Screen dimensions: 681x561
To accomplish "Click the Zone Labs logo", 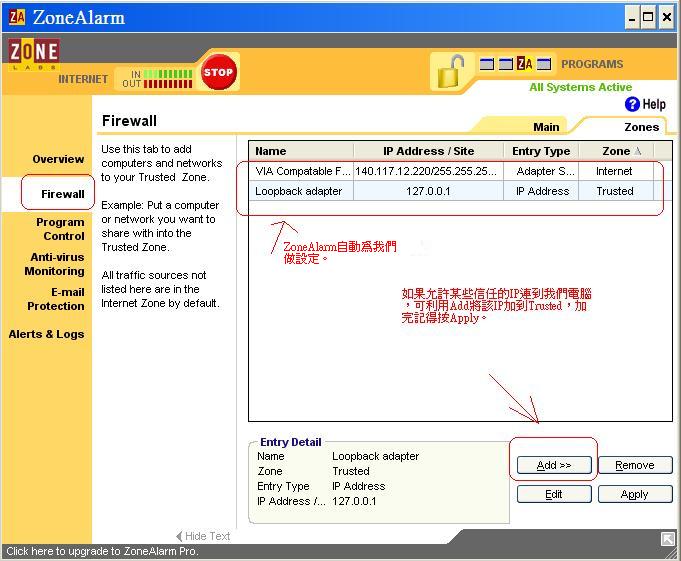I will 34,54.
